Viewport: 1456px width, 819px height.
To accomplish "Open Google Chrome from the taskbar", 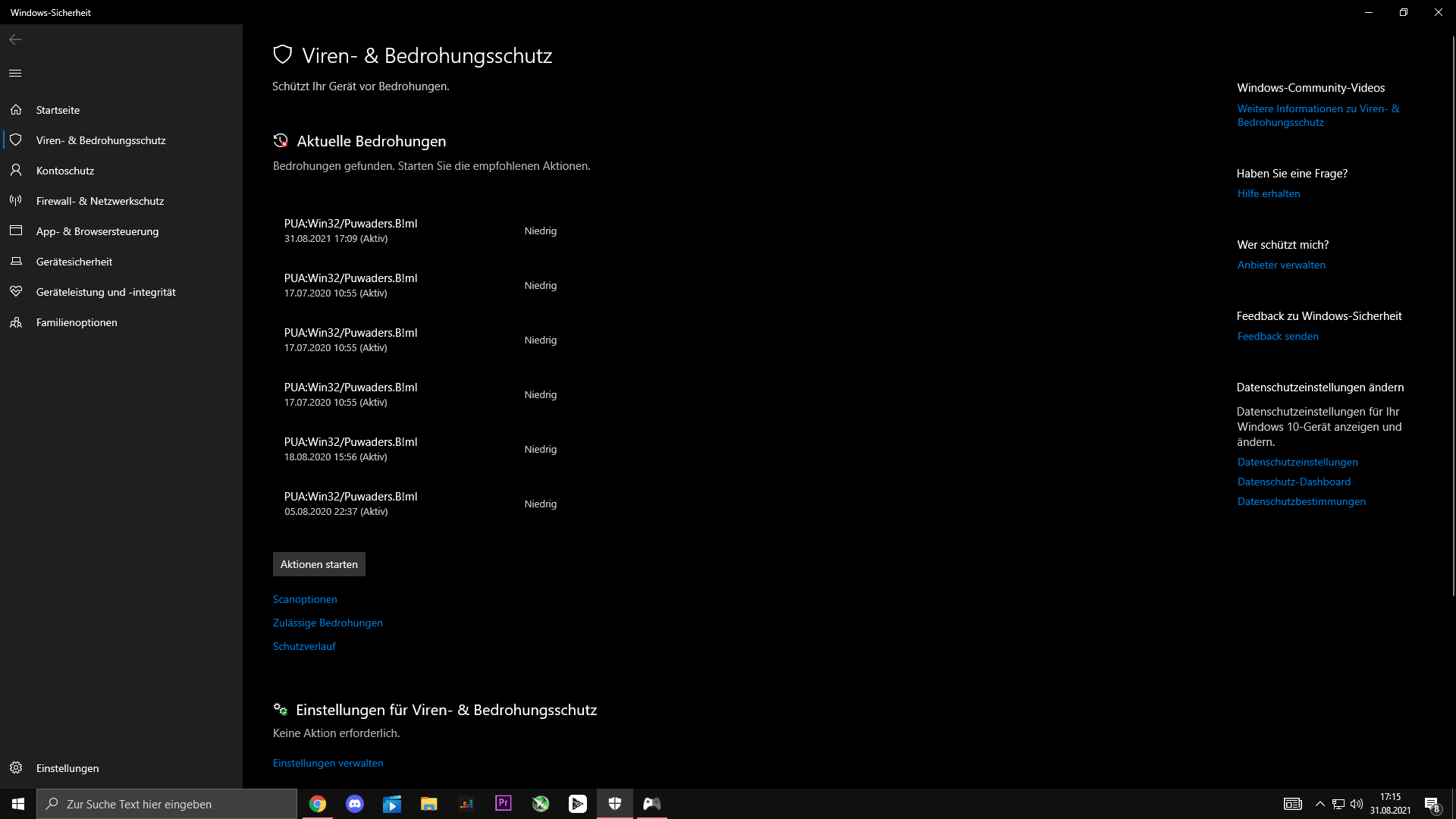I will tap(318, 804).
